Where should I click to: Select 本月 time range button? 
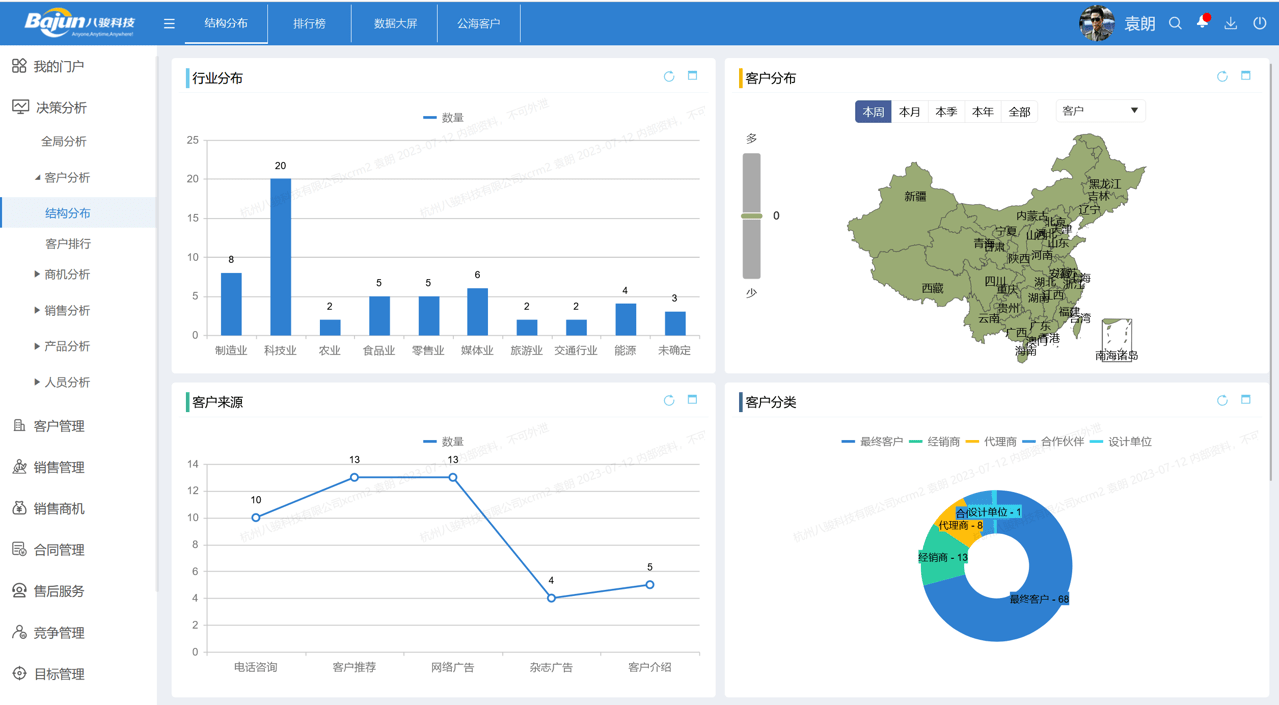point(909,112)
